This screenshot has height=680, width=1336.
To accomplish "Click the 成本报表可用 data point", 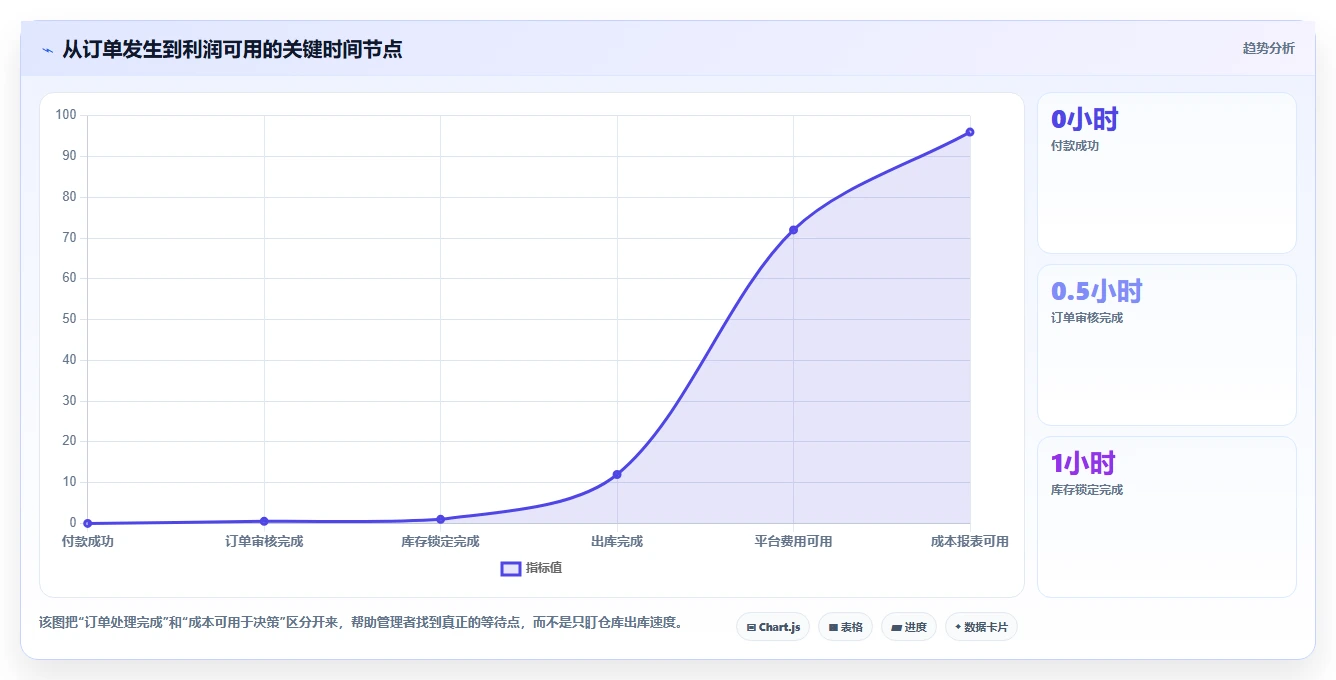I will pos(970,132).
